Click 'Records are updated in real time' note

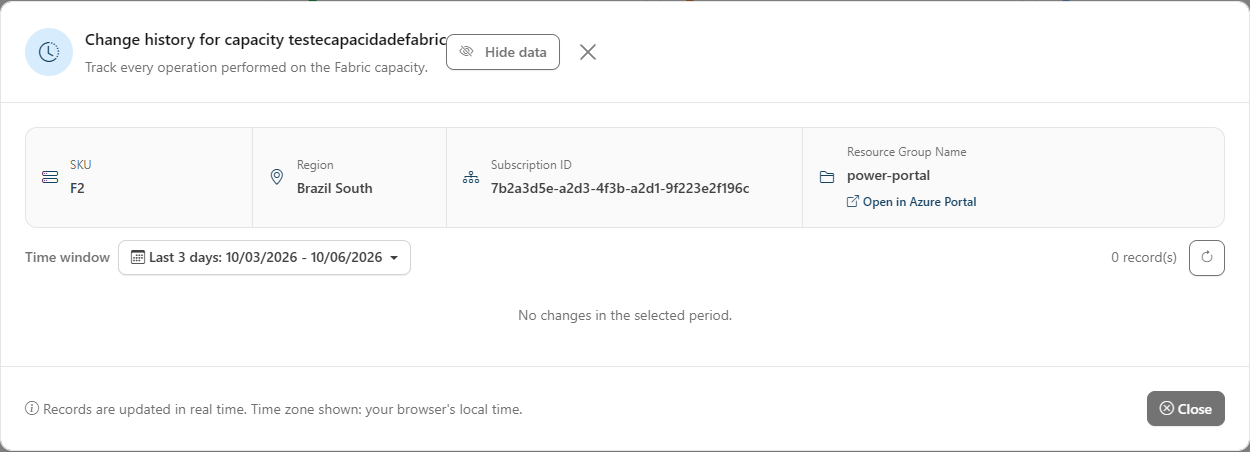pyautogui.click(x=283, y=409)
